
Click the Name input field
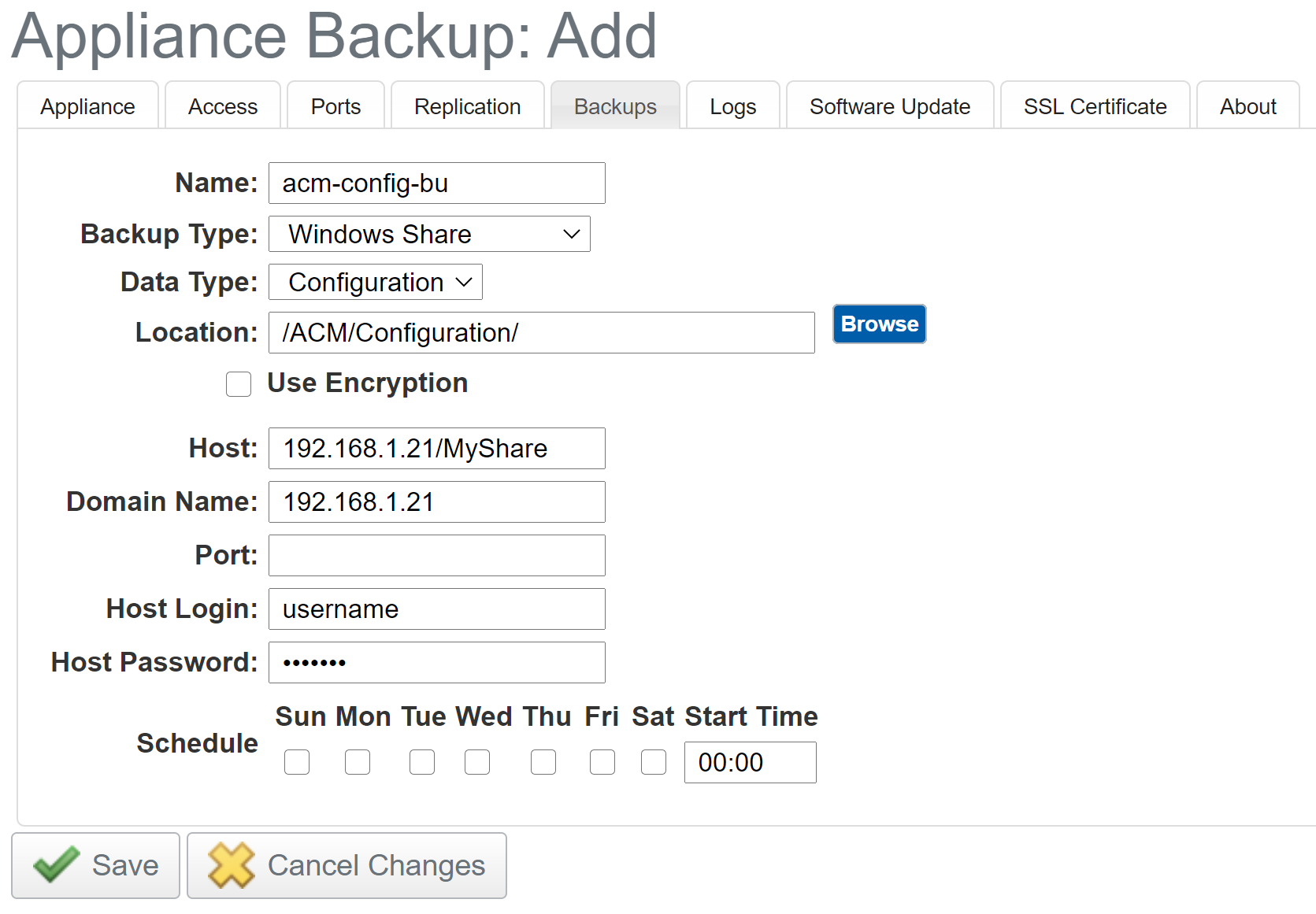click(436, 183)
